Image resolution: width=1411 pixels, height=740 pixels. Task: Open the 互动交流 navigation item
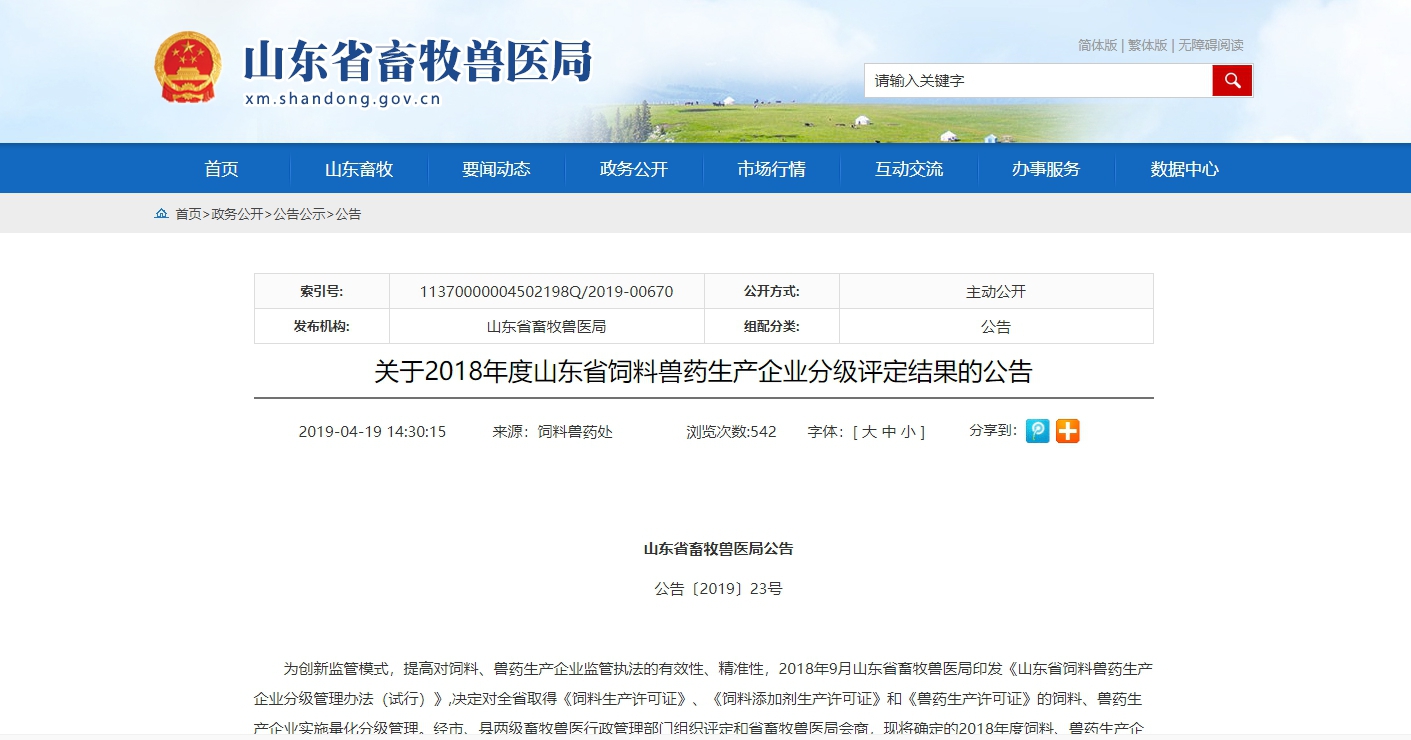[x=909, y=169]
